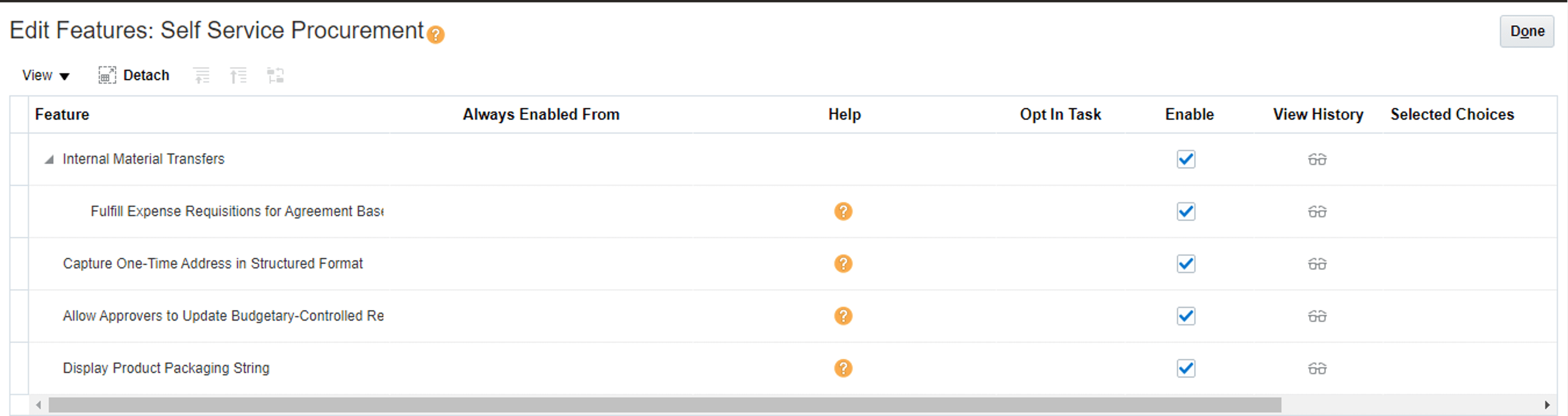Open help for Capture One-Time Address feature
Viewport: 1568px width, 416px height.
point(842,264)
